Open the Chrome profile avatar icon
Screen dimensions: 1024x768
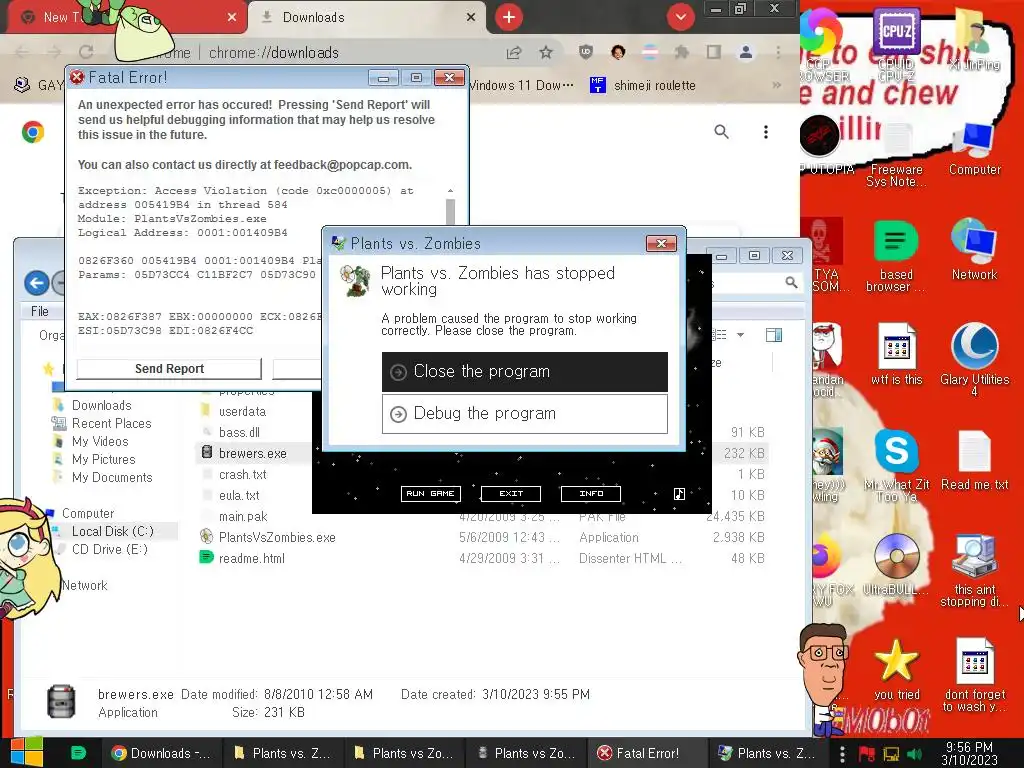pos(746,52)
